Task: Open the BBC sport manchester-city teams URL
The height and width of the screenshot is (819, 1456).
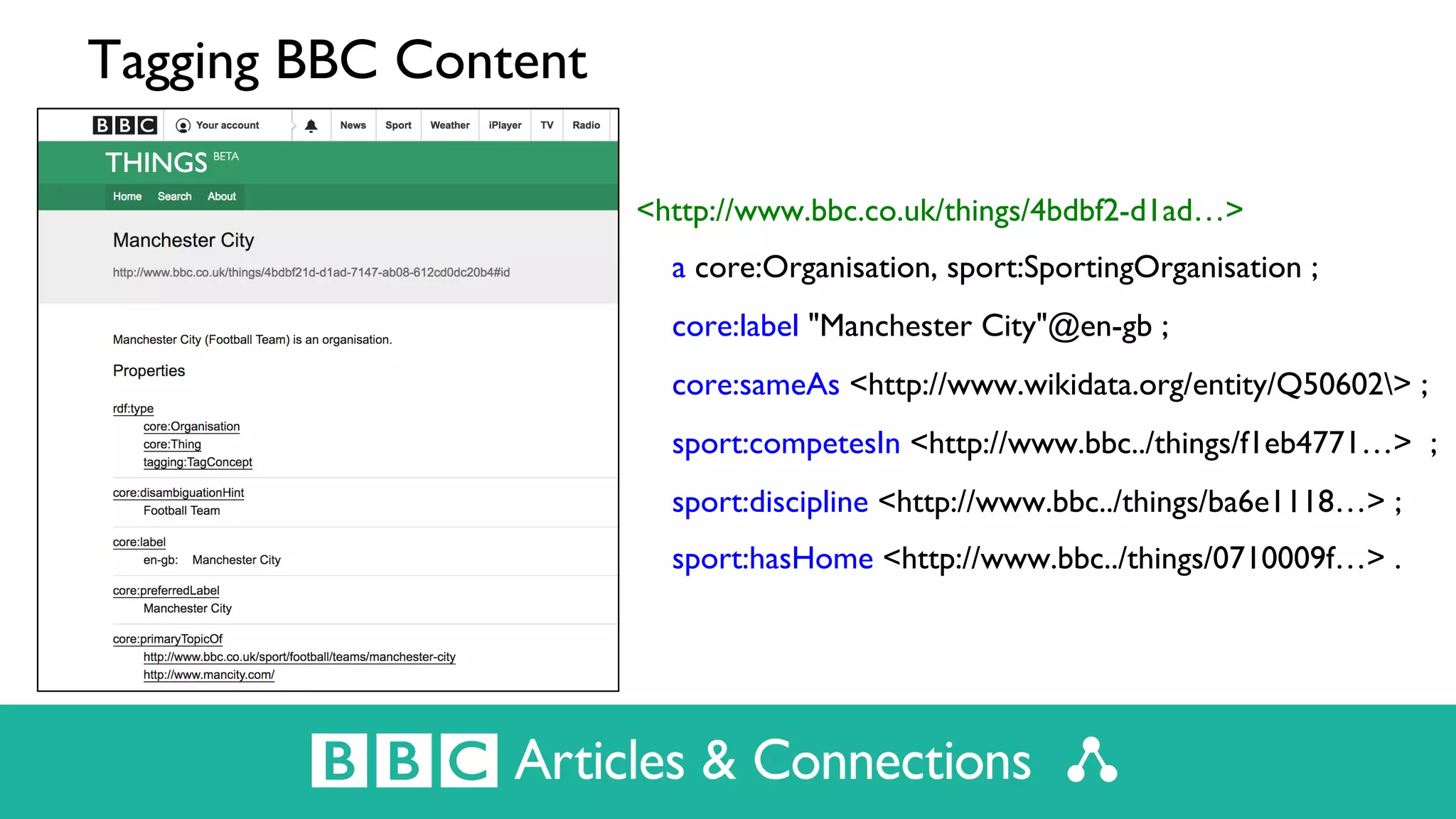Action: tap(299, 657)
